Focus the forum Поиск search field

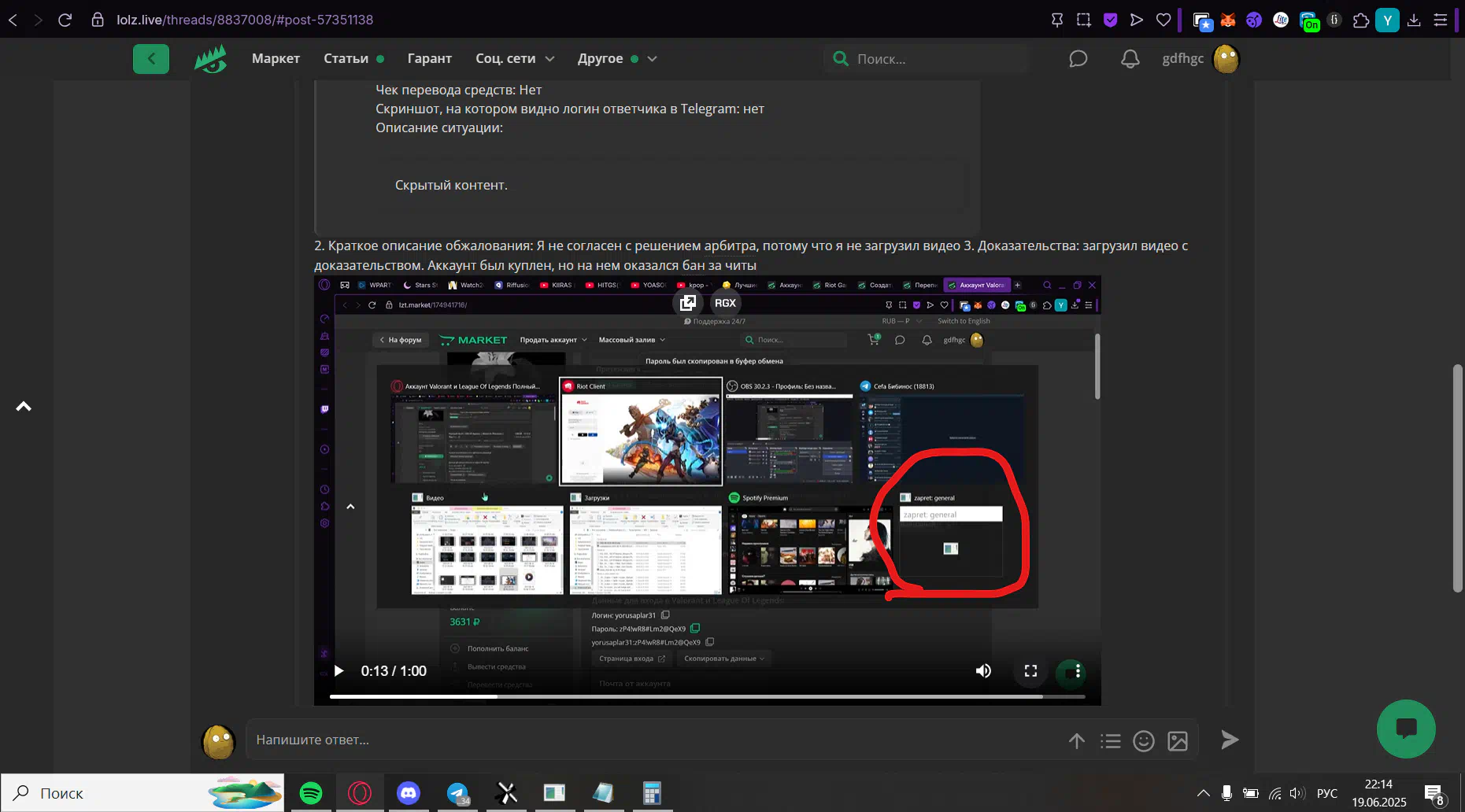[927, 58]
